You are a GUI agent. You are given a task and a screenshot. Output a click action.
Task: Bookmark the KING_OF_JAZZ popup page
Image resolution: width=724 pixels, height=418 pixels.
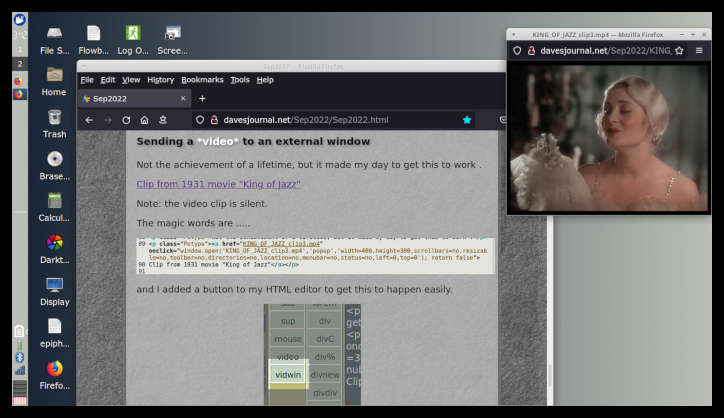[679, 50]
